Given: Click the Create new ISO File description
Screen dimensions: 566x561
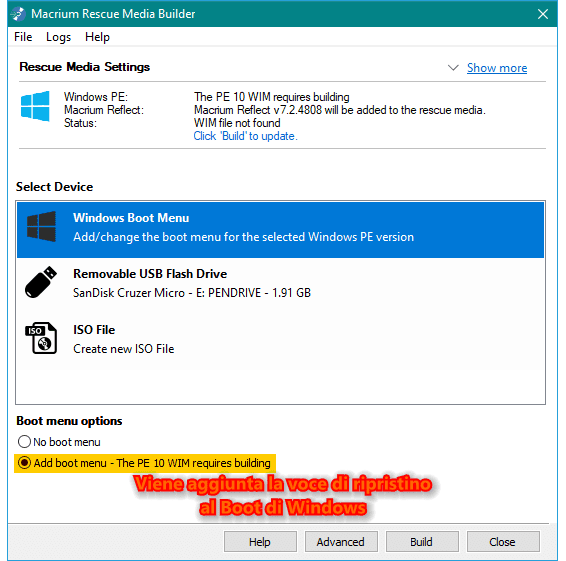Looking at the screenshot, I should pyautogui.click(x=123, y=349).
